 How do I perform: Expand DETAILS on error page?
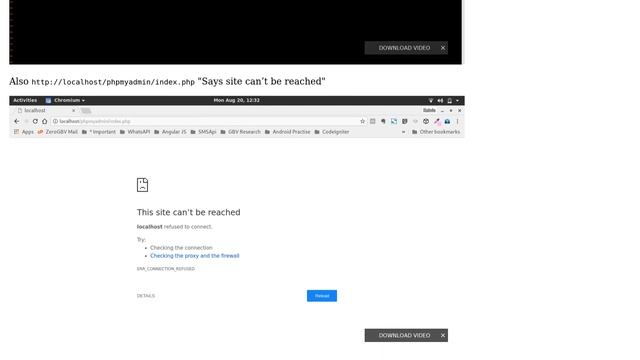pyautogui.click(x=146, y=296)
